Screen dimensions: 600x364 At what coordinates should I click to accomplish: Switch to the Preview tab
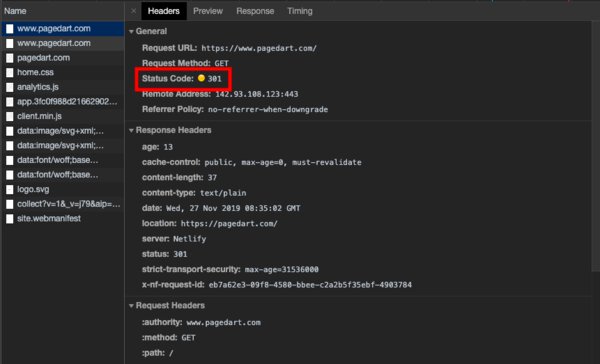click(208, 11)
